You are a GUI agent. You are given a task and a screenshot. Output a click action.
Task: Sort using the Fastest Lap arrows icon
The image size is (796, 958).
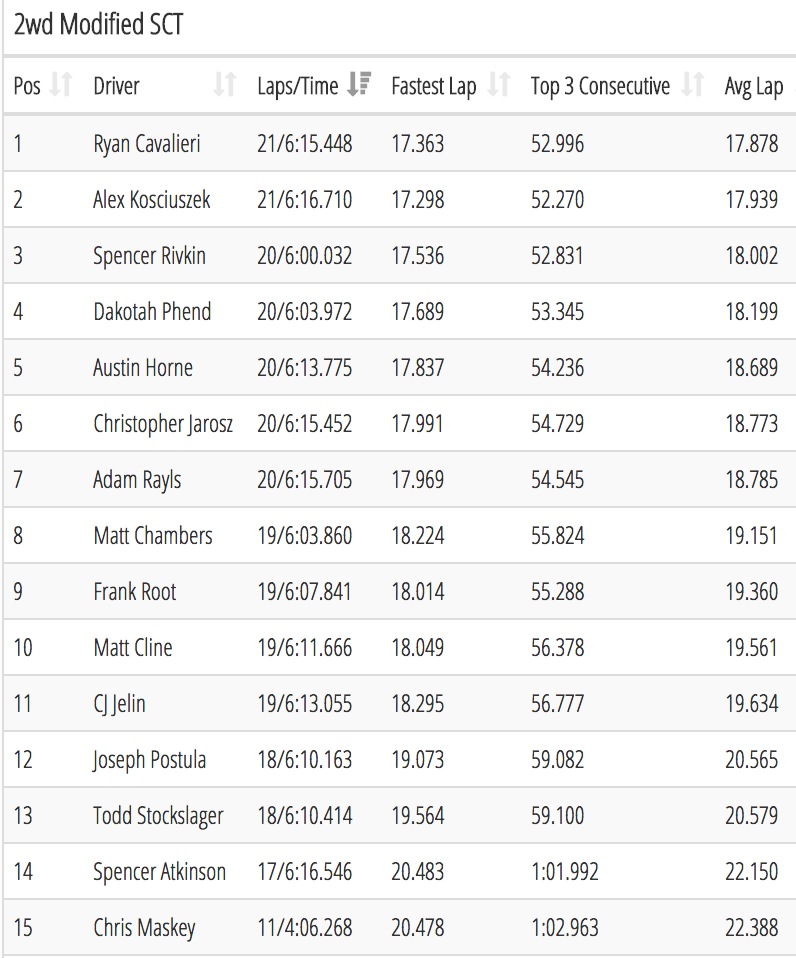coord(498,84)
